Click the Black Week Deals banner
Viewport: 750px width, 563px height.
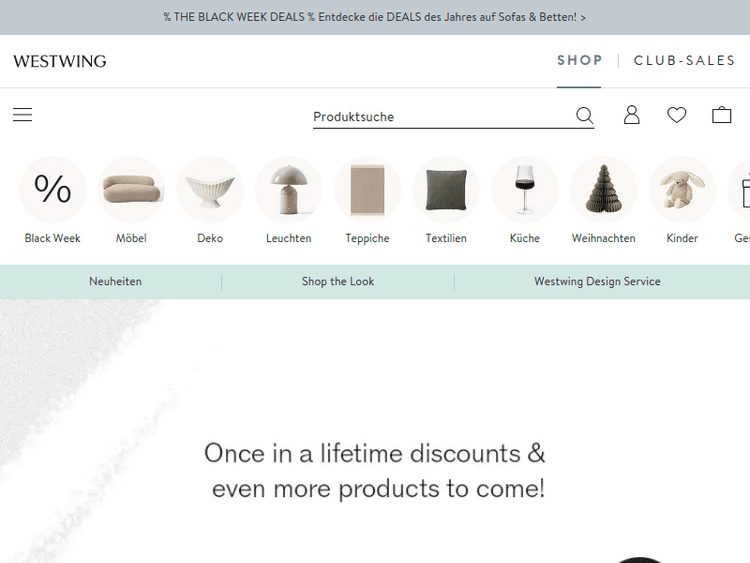(375, 17)
